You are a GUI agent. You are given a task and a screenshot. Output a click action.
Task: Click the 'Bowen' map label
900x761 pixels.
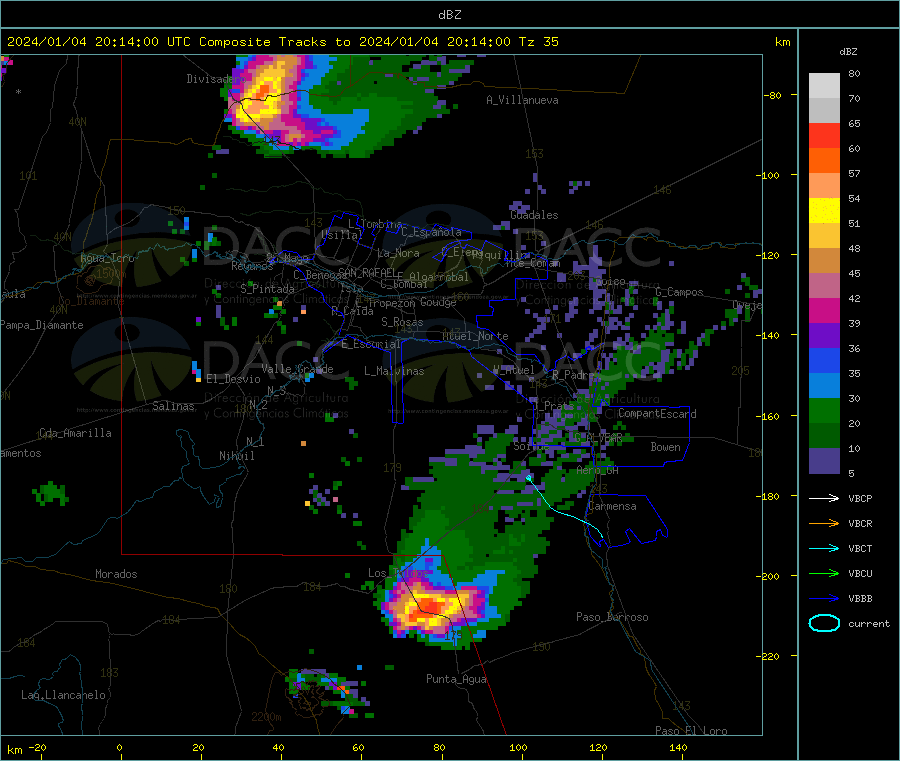click(665, 447)
